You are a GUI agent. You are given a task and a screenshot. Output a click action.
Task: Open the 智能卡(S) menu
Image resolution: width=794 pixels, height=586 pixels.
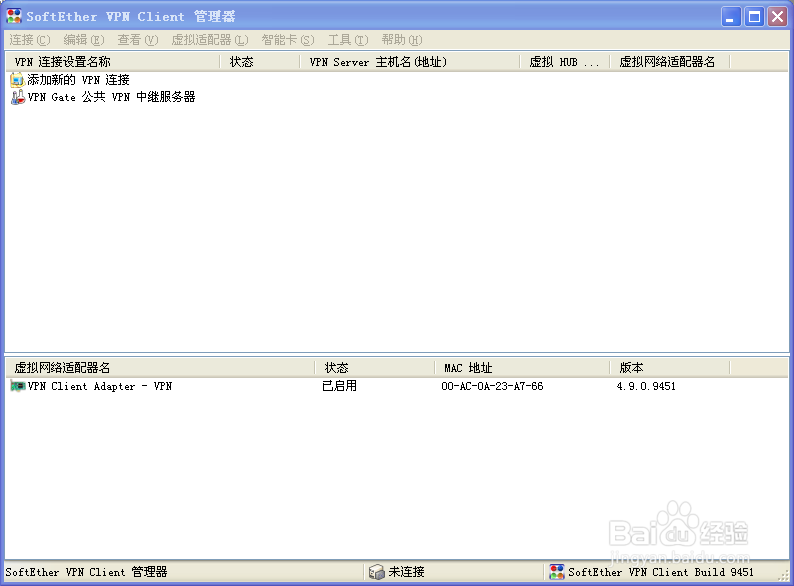click(288, 40)
